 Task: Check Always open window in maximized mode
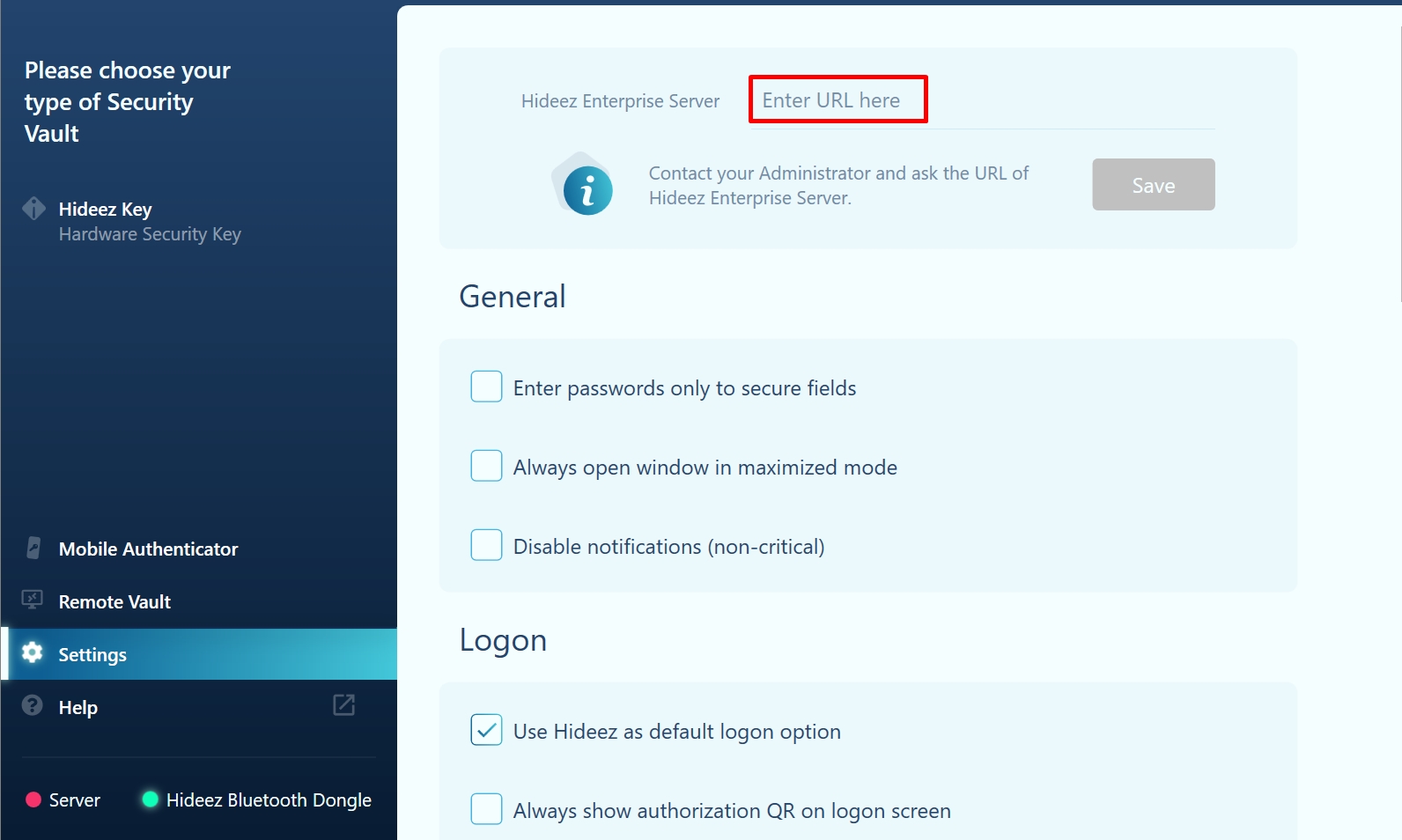point(486,466)
